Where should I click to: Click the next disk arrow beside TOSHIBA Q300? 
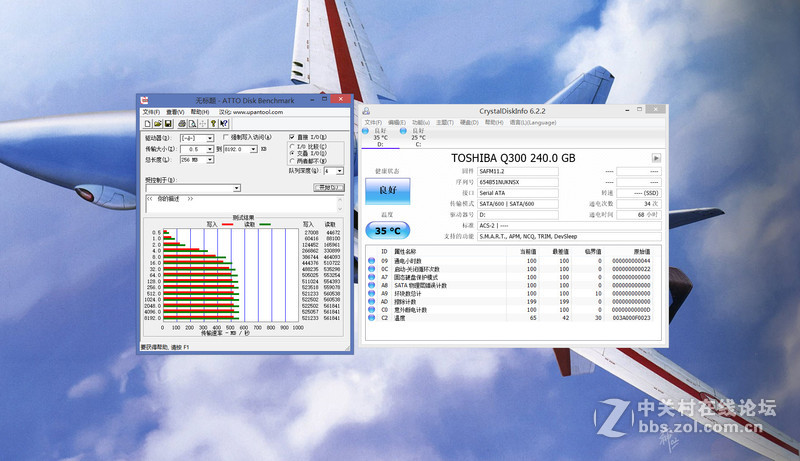656,158
